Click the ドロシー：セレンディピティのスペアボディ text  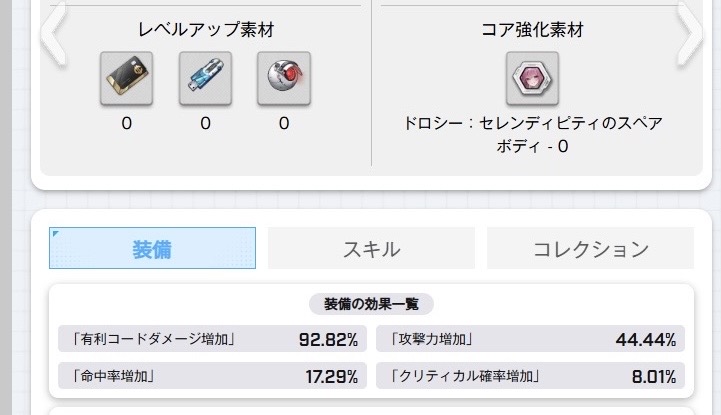[532, 135]
